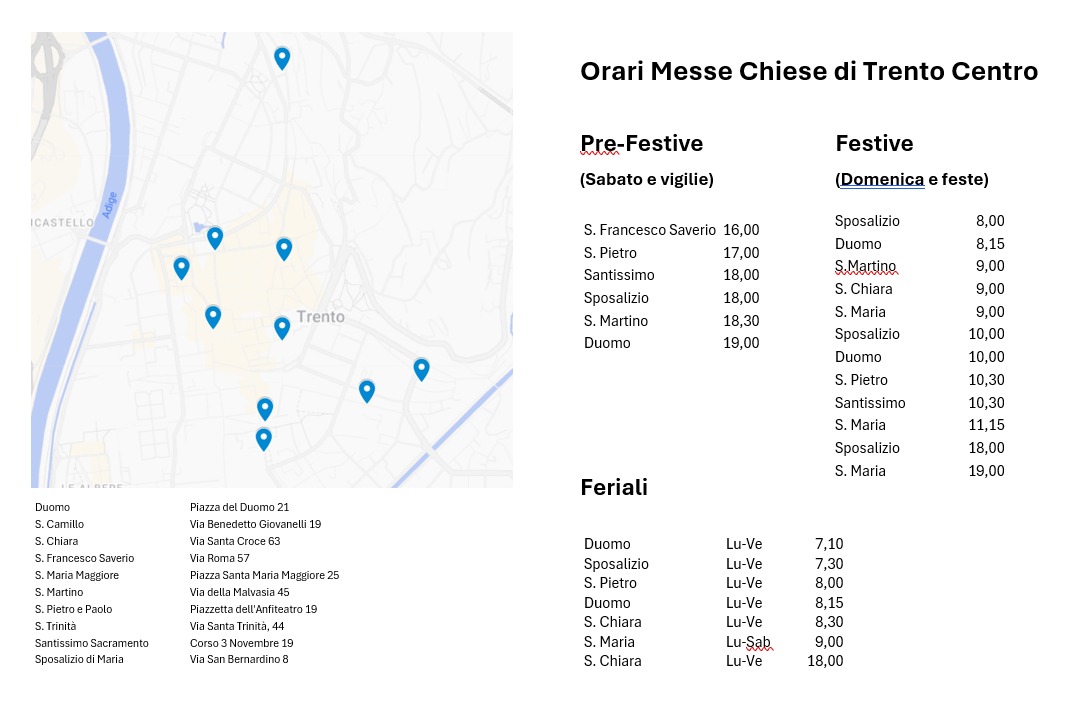This screenshot has height=711, width=1081.
Task: Click the pin just west of the easternmost pin
Action: click(x=367, y=390)
